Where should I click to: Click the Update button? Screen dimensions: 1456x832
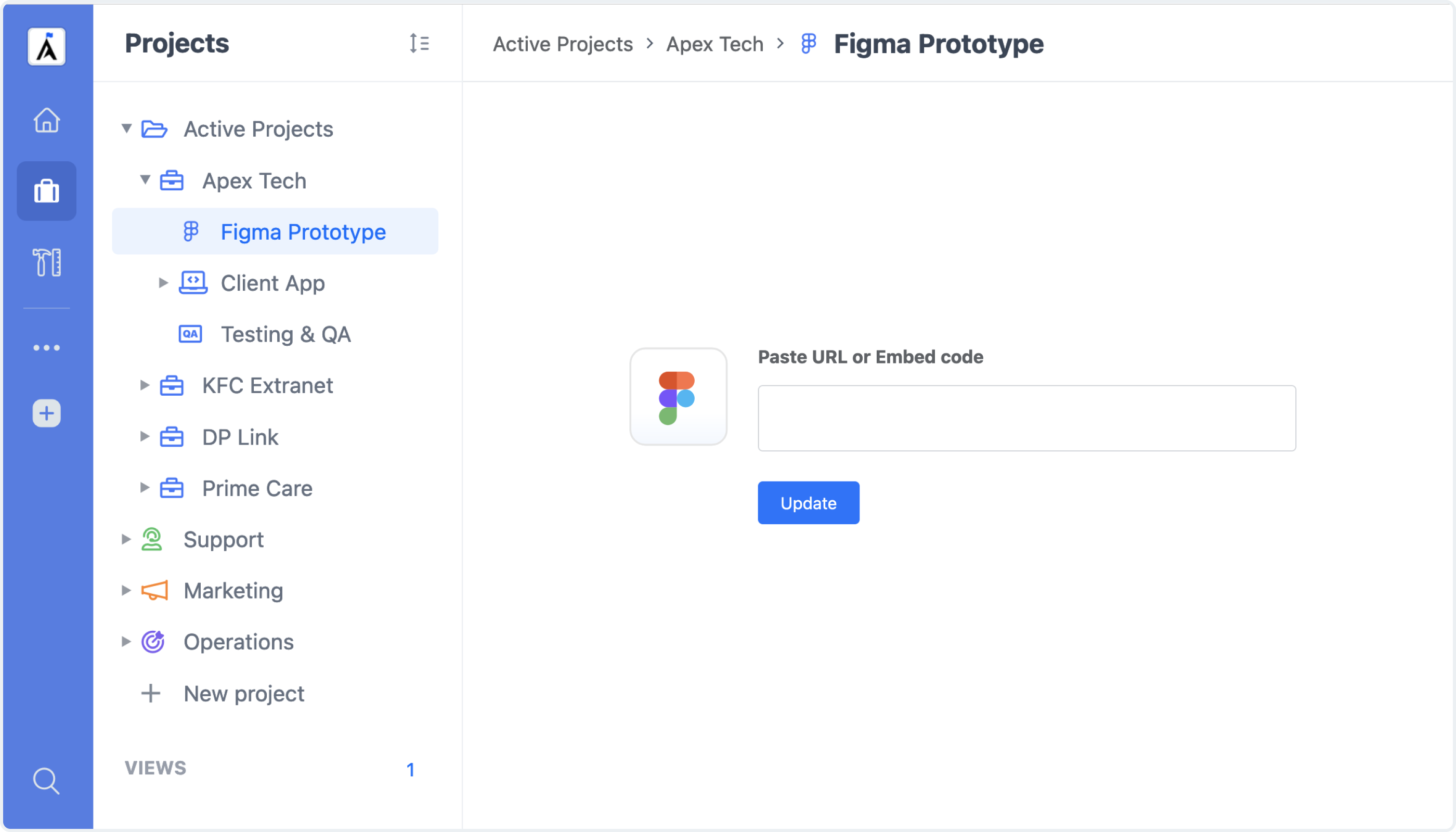808,503
